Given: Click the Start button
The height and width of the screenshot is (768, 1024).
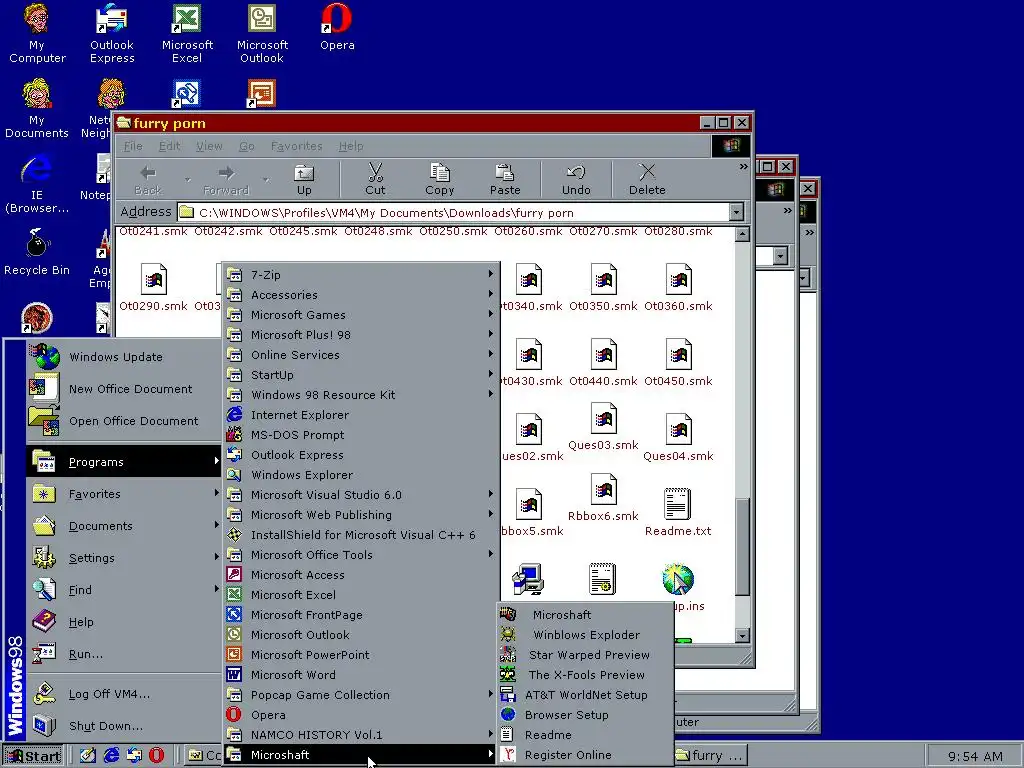Looking at the screenshot, I should [x=33, y=756].
